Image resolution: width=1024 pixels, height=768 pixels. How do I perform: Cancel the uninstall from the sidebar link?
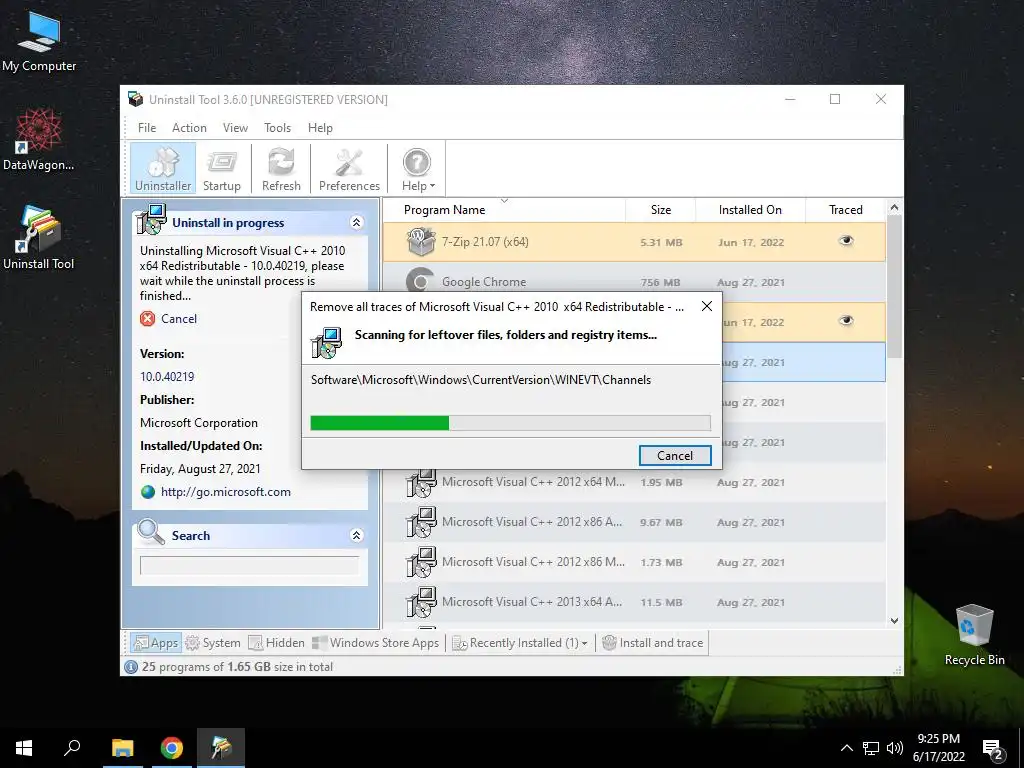click(179, 319)
